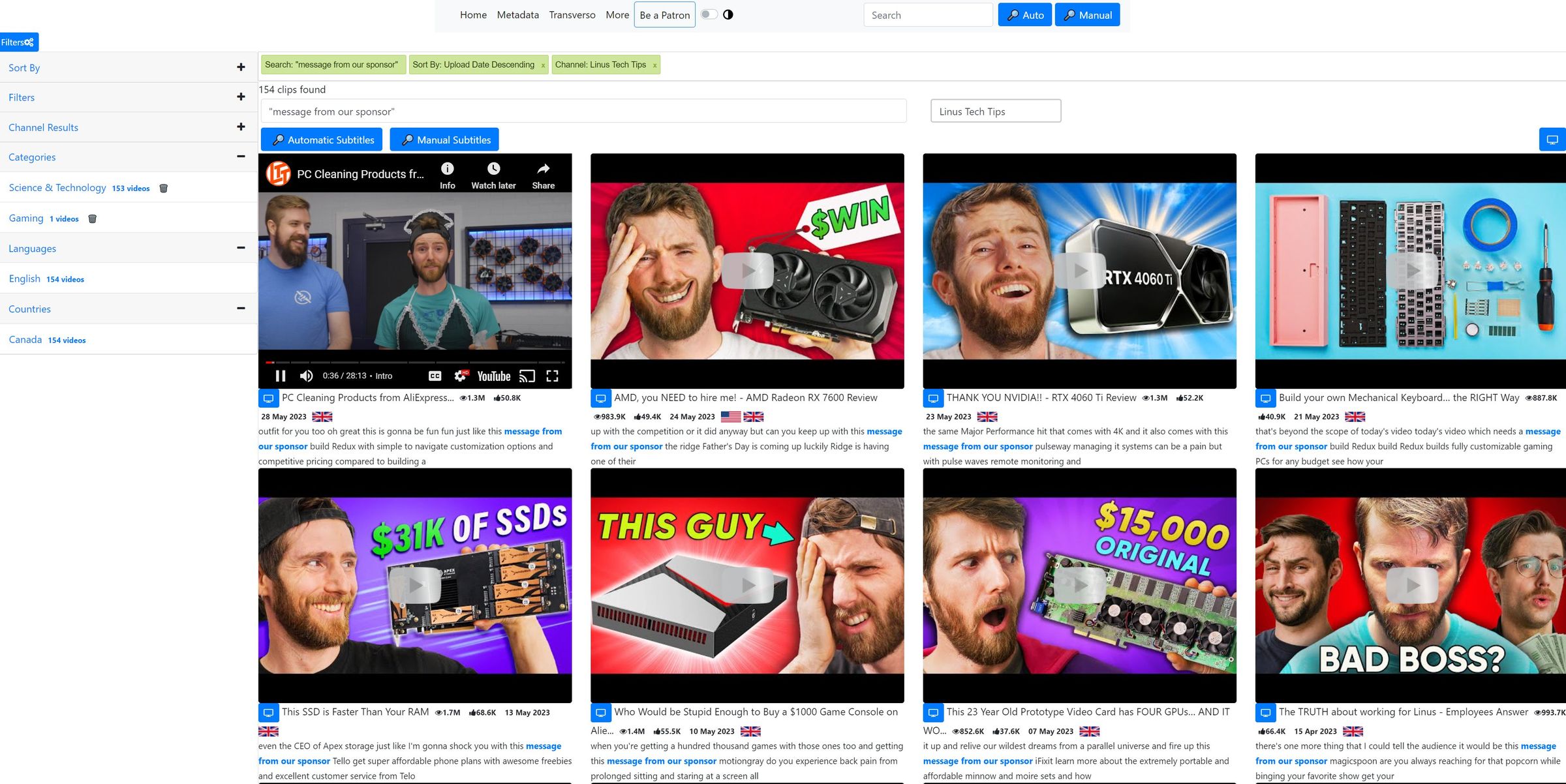Cast the video using the Chromecast icon
This screenshot has height=784, width=1566.
pyautogui.click(x=525, y=376)
